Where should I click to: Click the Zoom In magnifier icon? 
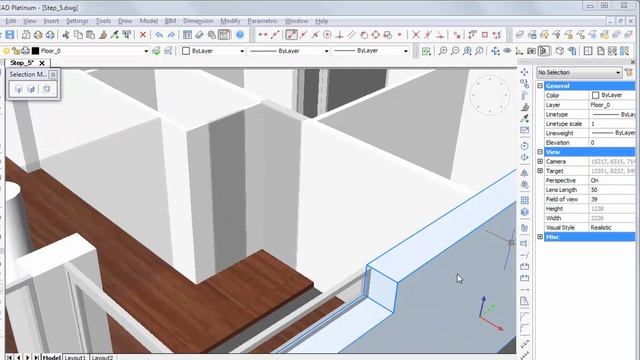[x=443, y=51]
